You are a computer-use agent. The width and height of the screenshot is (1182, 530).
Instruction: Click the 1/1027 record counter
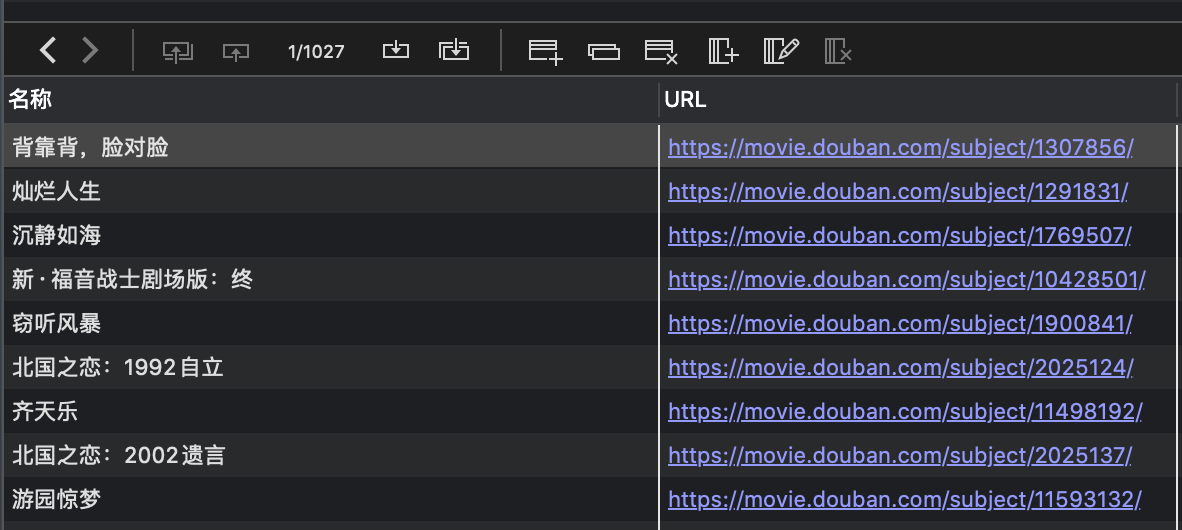(316, 51)
